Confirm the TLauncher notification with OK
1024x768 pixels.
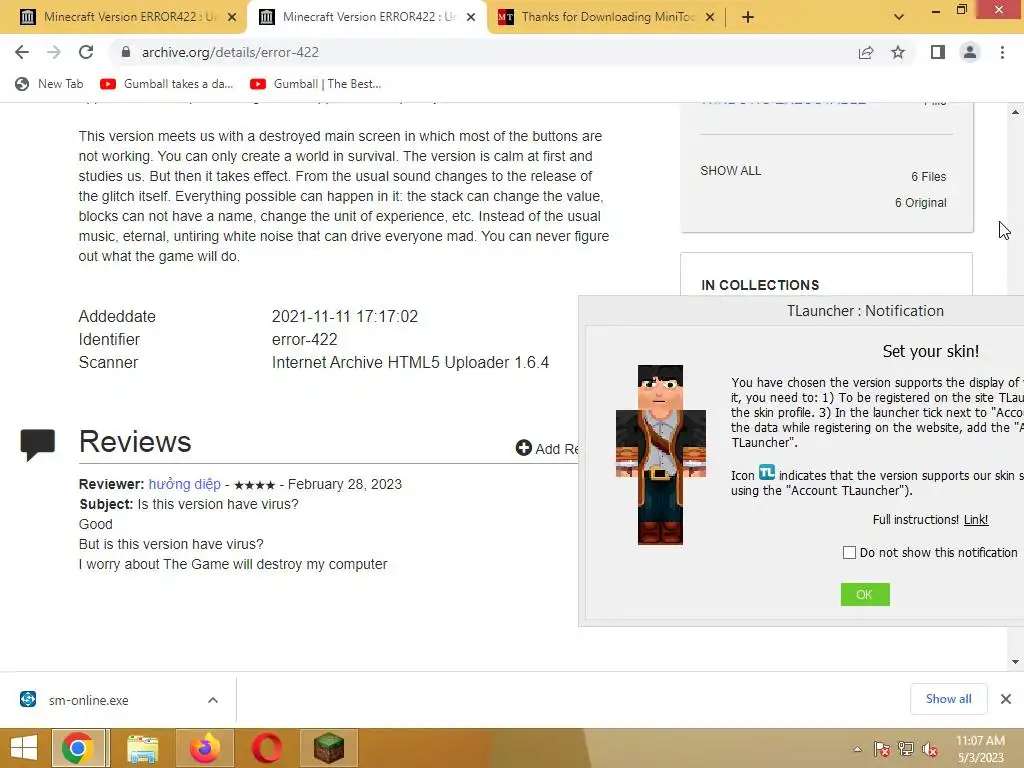click(865, 594)
